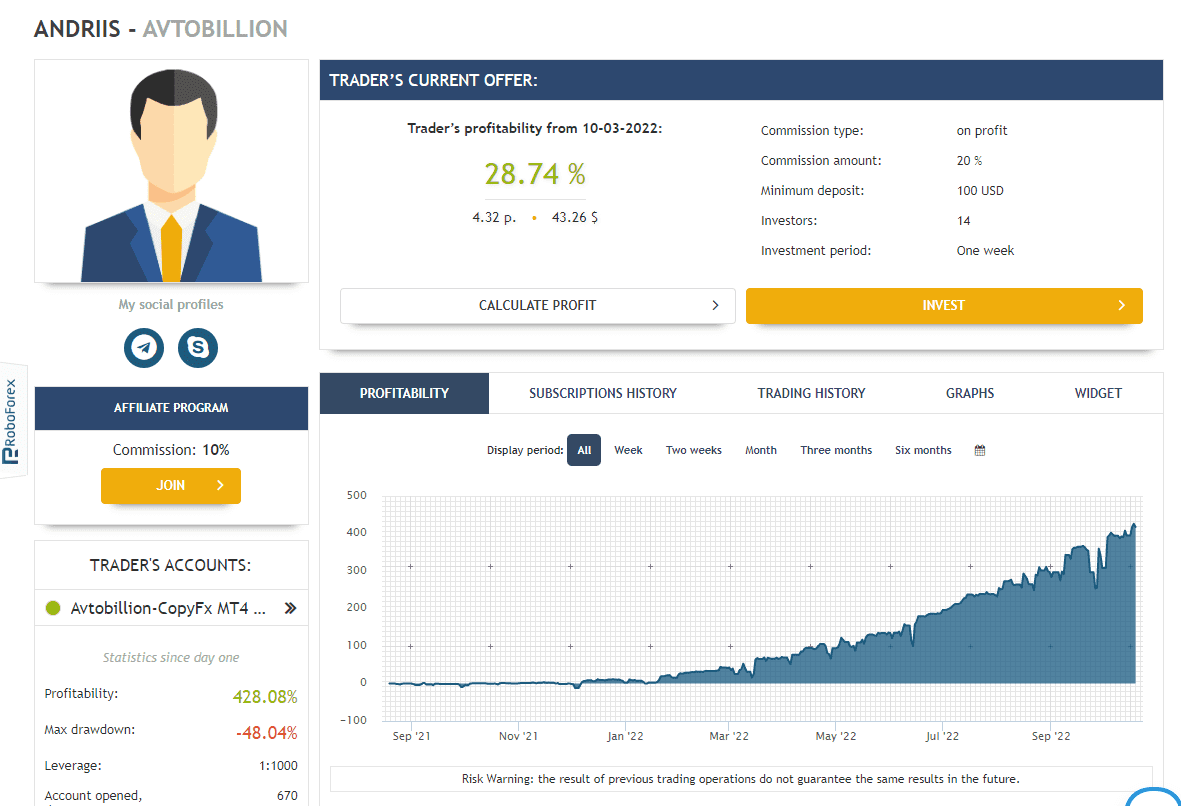Click the 100 USD minimum deposit value

(980, 191)
